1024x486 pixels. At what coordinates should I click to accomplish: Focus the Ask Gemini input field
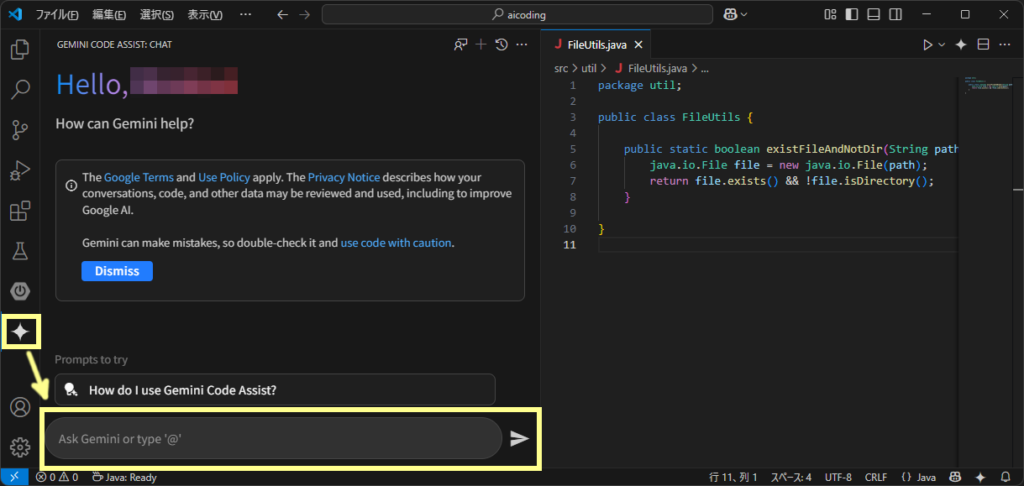[x=273, y=438]
